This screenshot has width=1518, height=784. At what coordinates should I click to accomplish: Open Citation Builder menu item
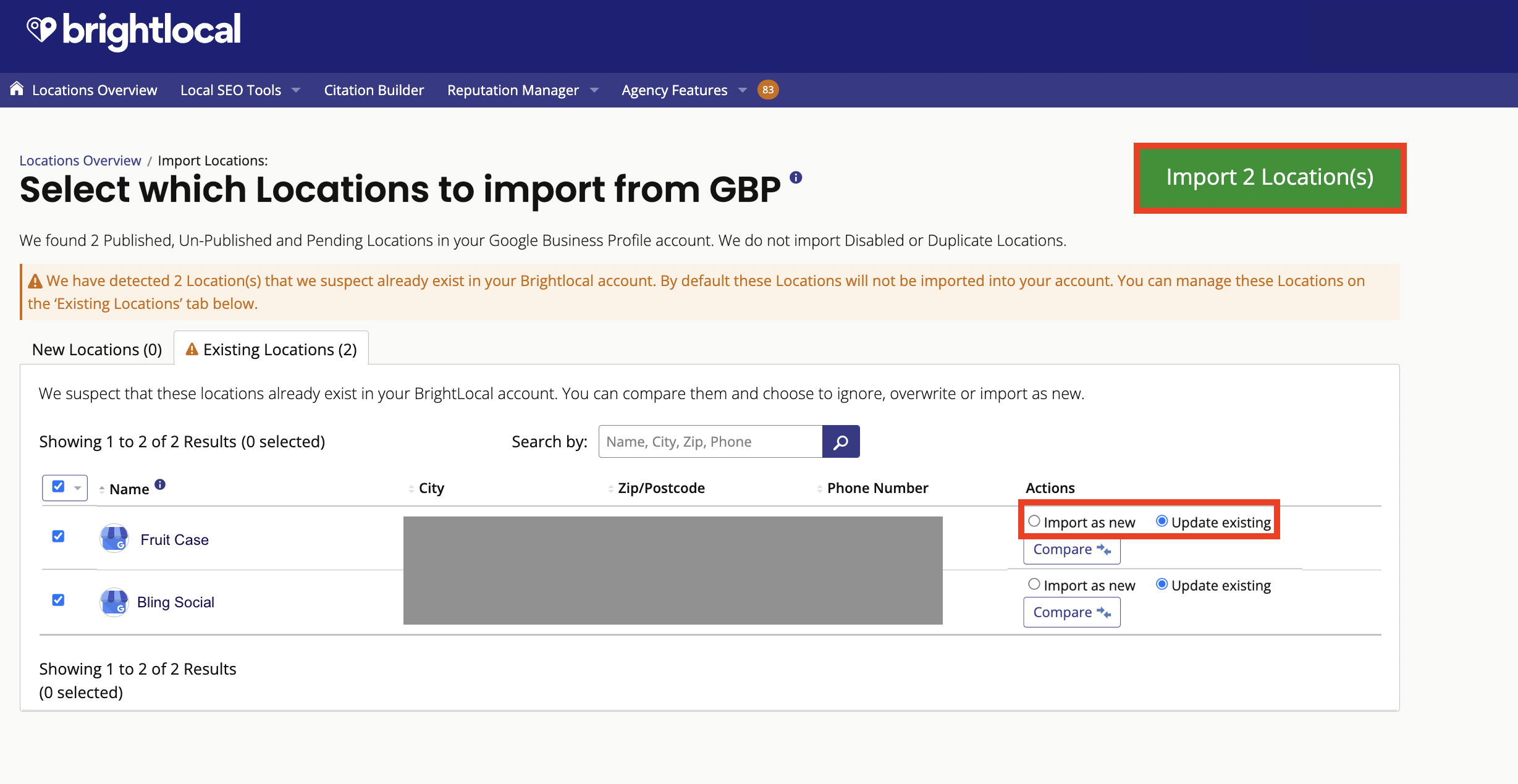coord(374,90)
